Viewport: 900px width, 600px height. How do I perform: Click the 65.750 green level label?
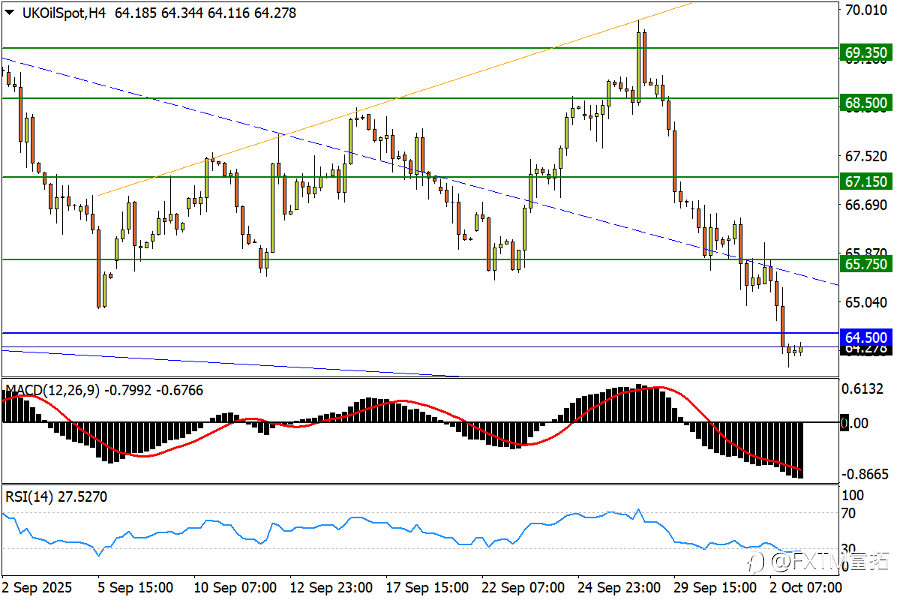866,264
